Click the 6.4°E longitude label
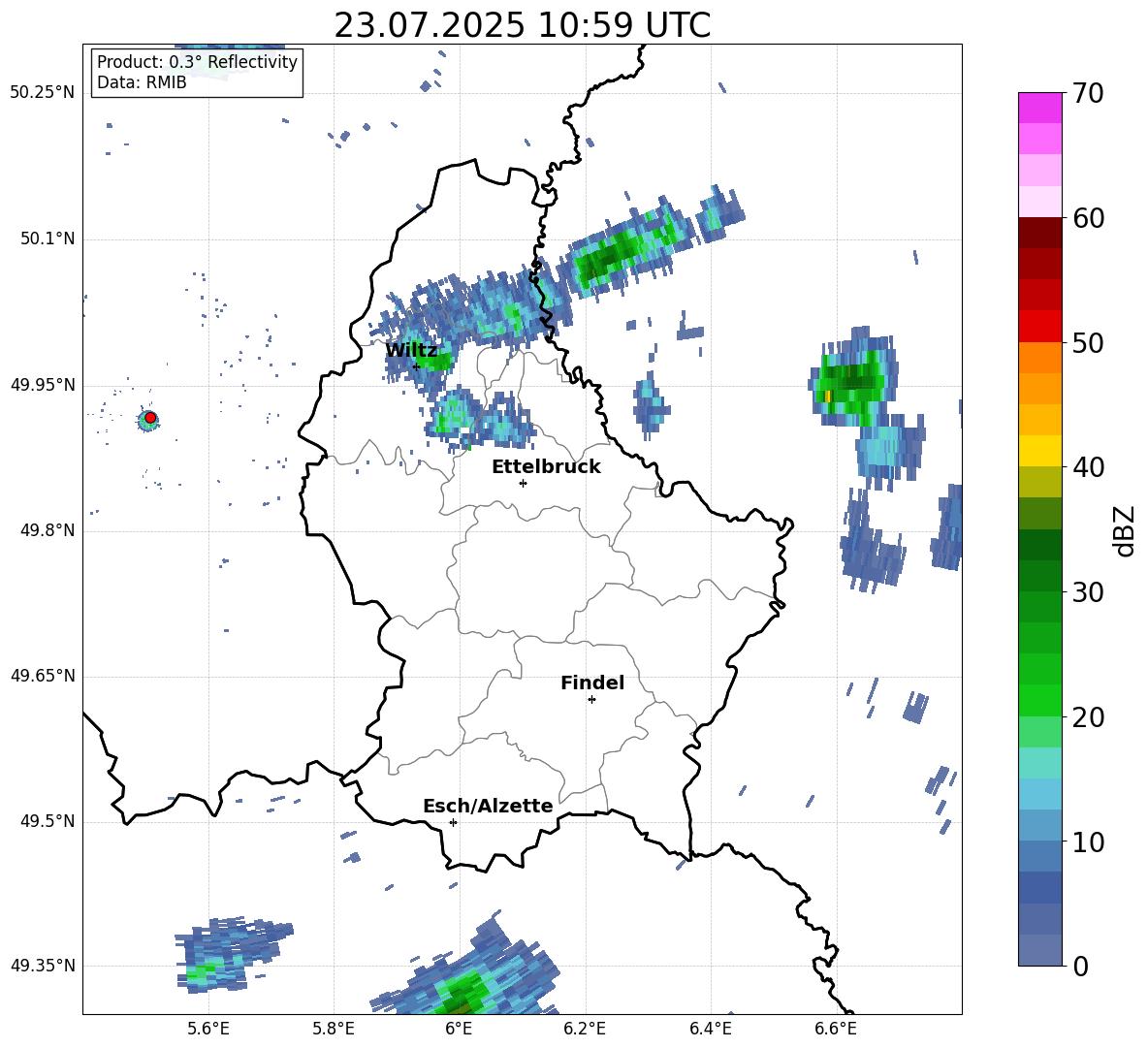 [x=710, y=1029]
